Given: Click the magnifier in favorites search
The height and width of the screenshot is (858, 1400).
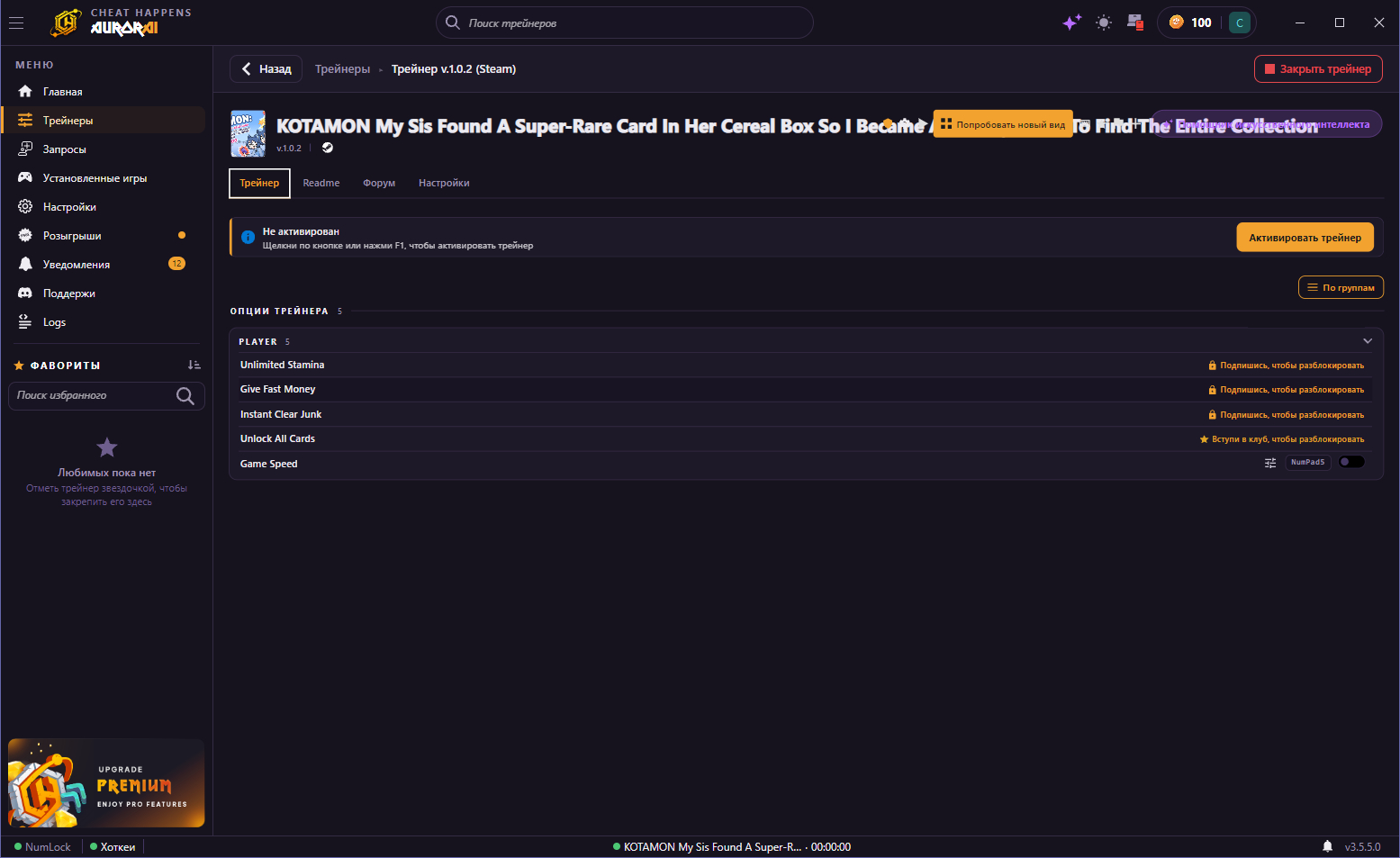Looking at the screenshot, I should (x=185, y=396).
